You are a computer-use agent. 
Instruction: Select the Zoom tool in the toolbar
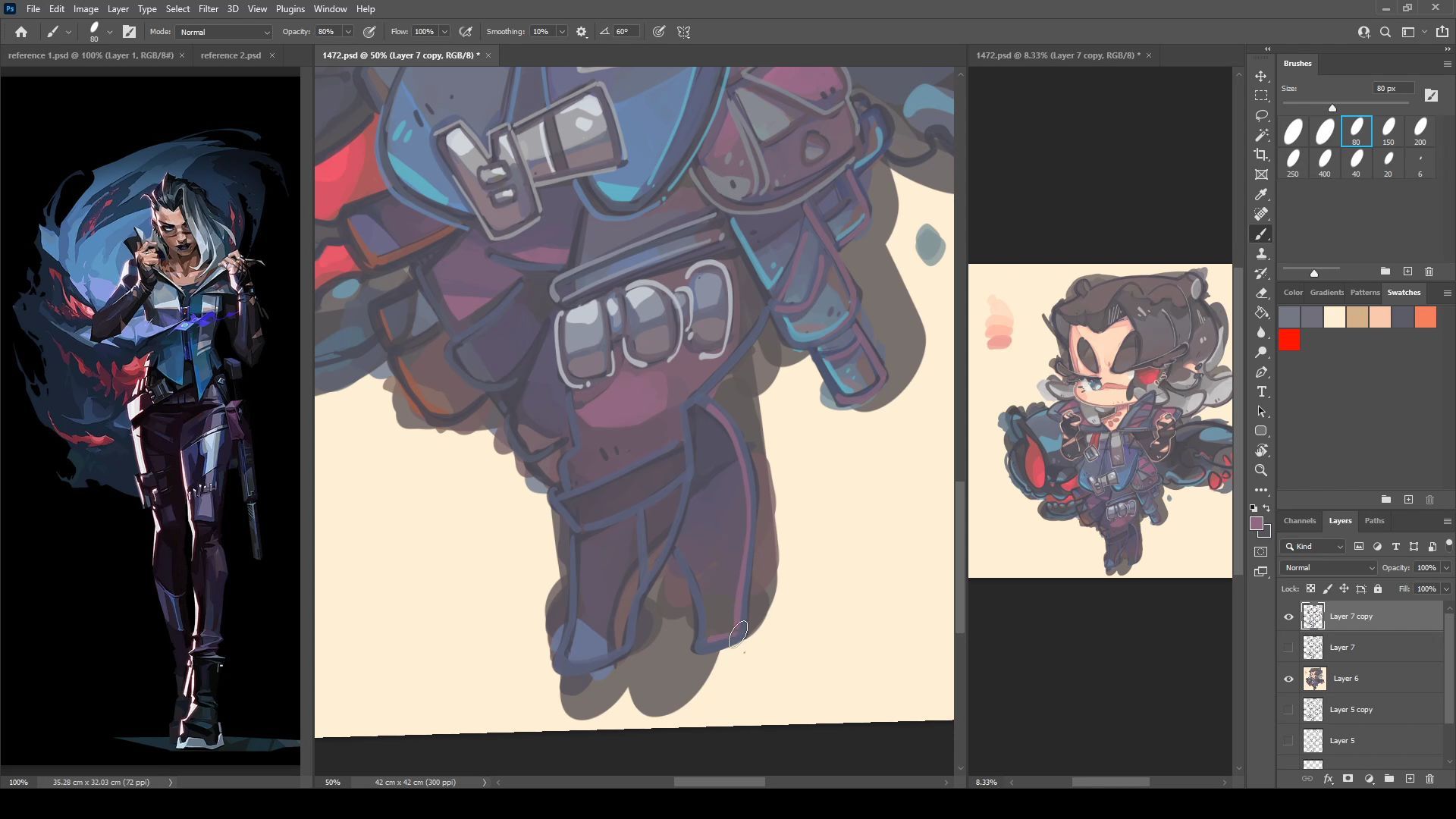pyautogui.click(x=1261, y=471)
